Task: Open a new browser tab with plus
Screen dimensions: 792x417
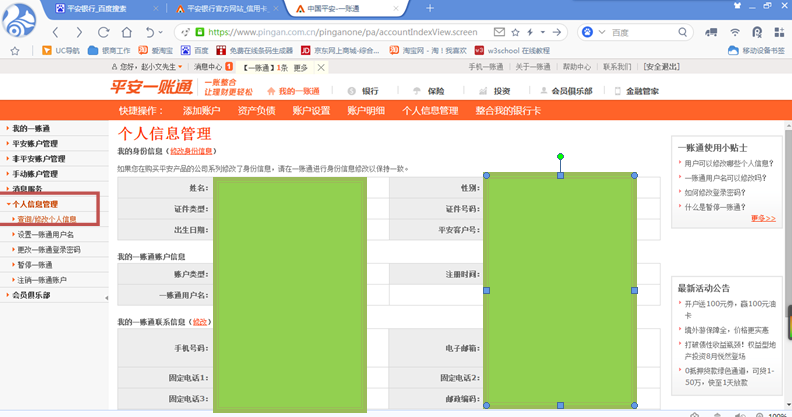Action: click(x=430, y=8)
